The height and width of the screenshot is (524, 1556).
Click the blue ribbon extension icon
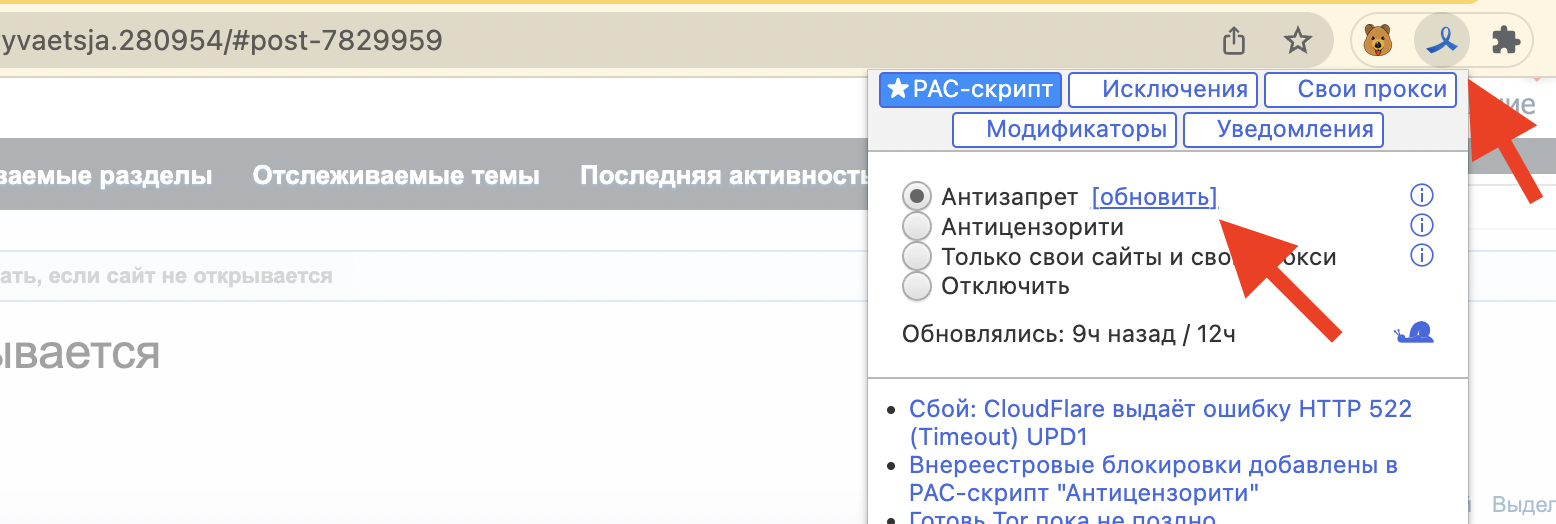1441,41
